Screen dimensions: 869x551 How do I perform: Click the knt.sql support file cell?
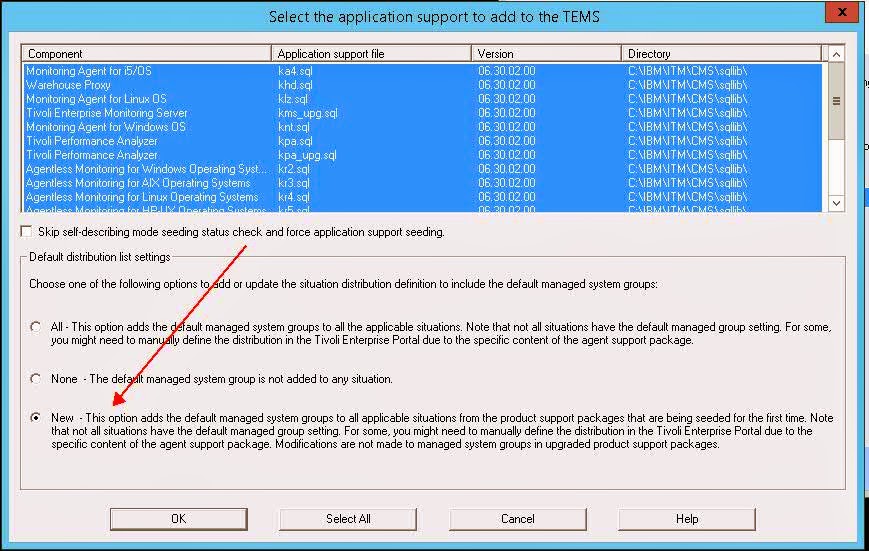(294, 127)
